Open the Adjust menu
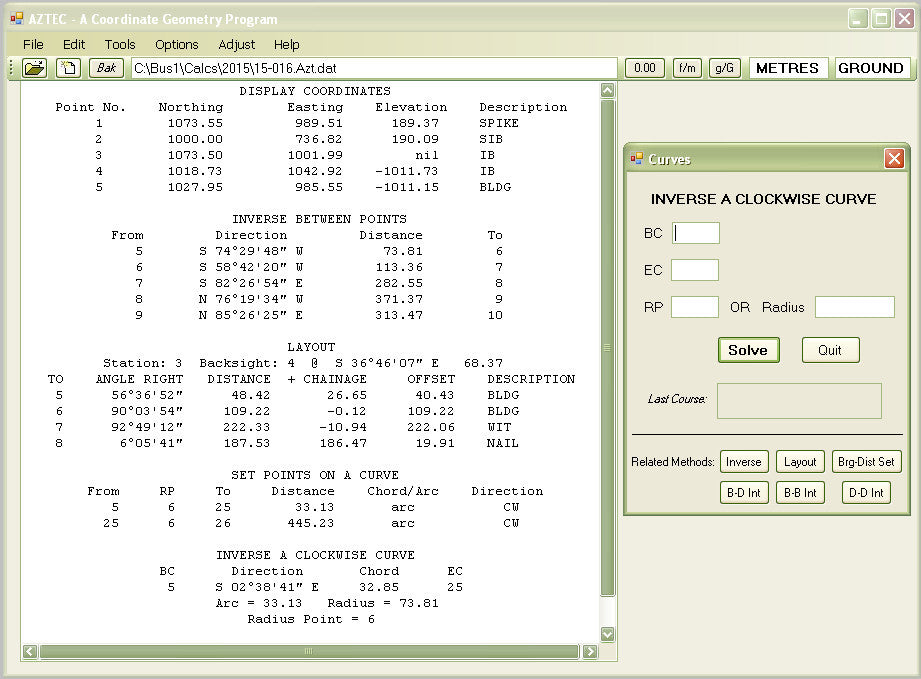Viewport: 921px width, 679px height. point(237,44)
